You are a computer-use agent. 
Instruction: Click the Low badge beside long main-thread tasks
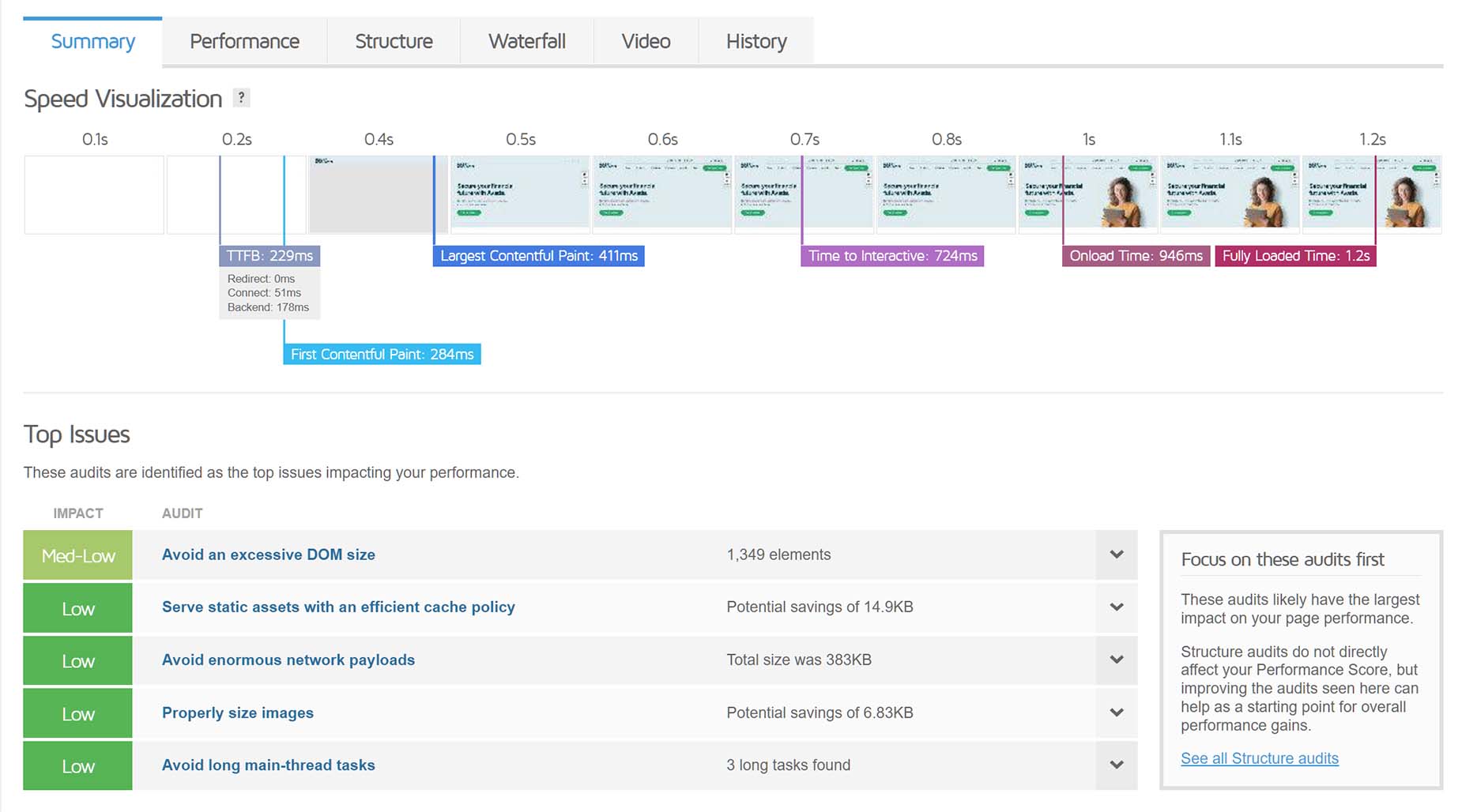click(x=78, y=765)
